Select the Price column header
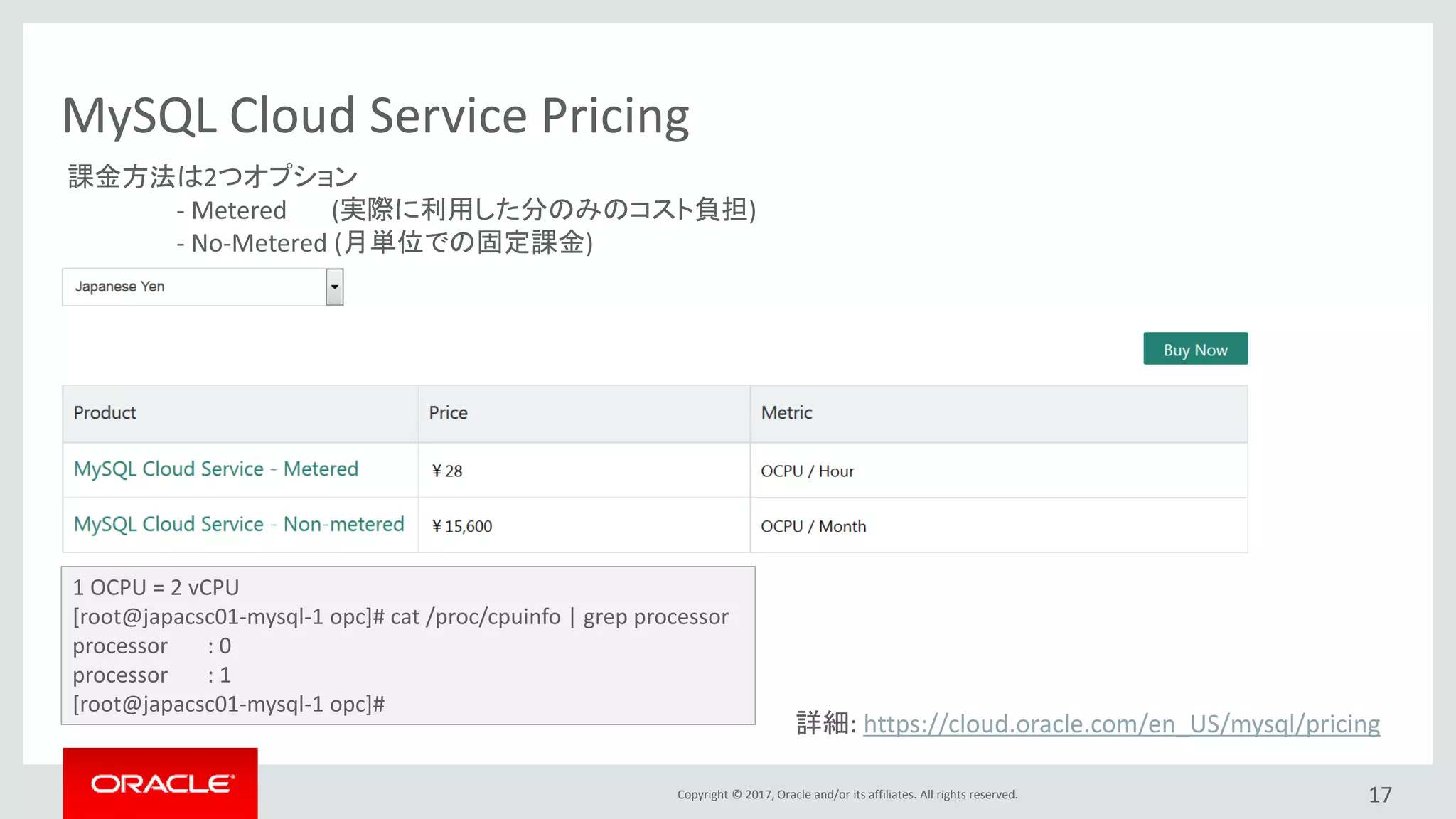 (x=584, y=413)
